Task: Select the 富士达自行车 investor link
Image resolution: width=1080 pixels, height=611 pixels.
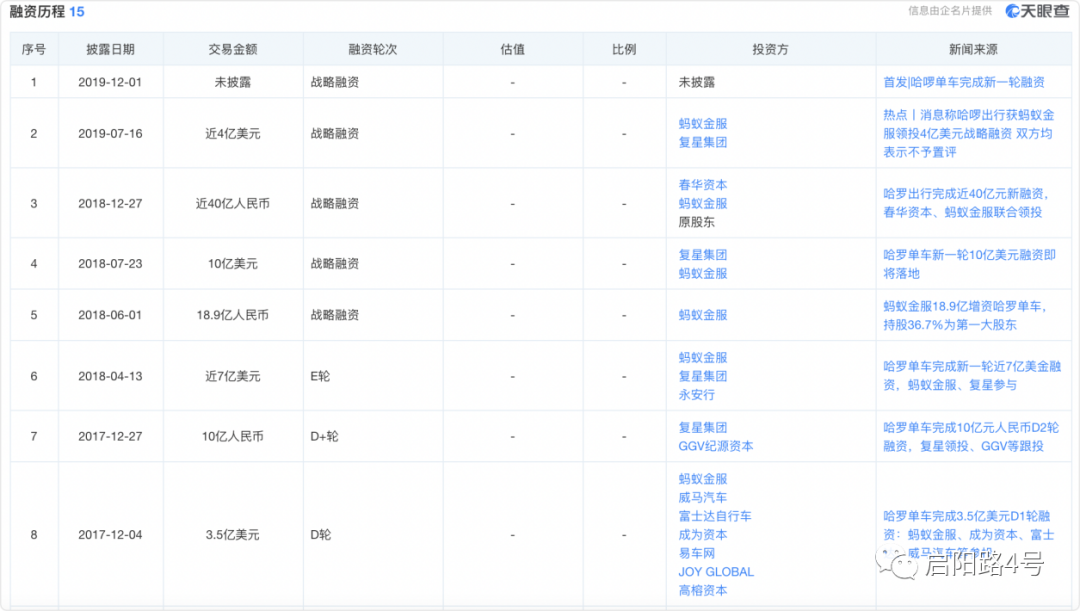Action: (714, 516)
